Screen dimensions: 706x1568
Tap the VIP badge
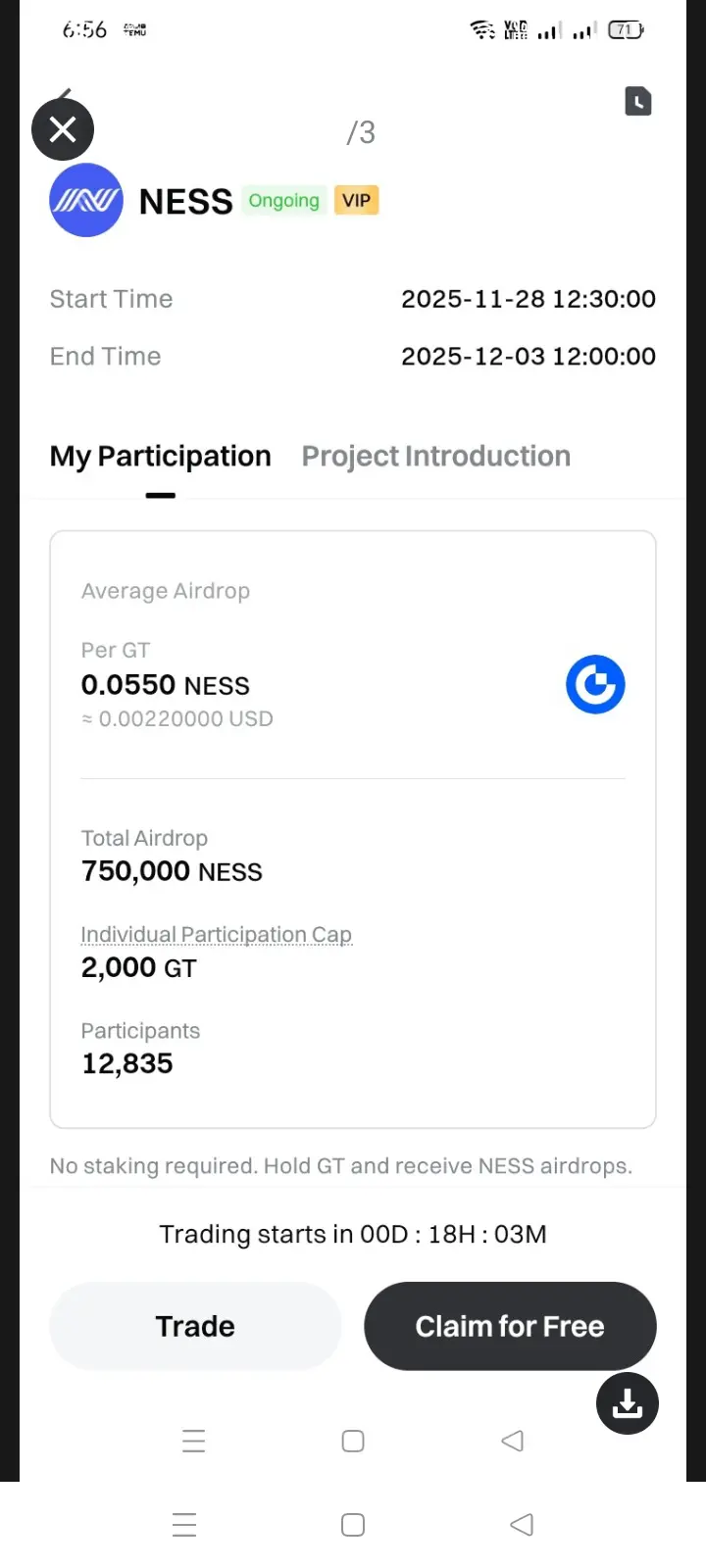(x=356, y=201)
